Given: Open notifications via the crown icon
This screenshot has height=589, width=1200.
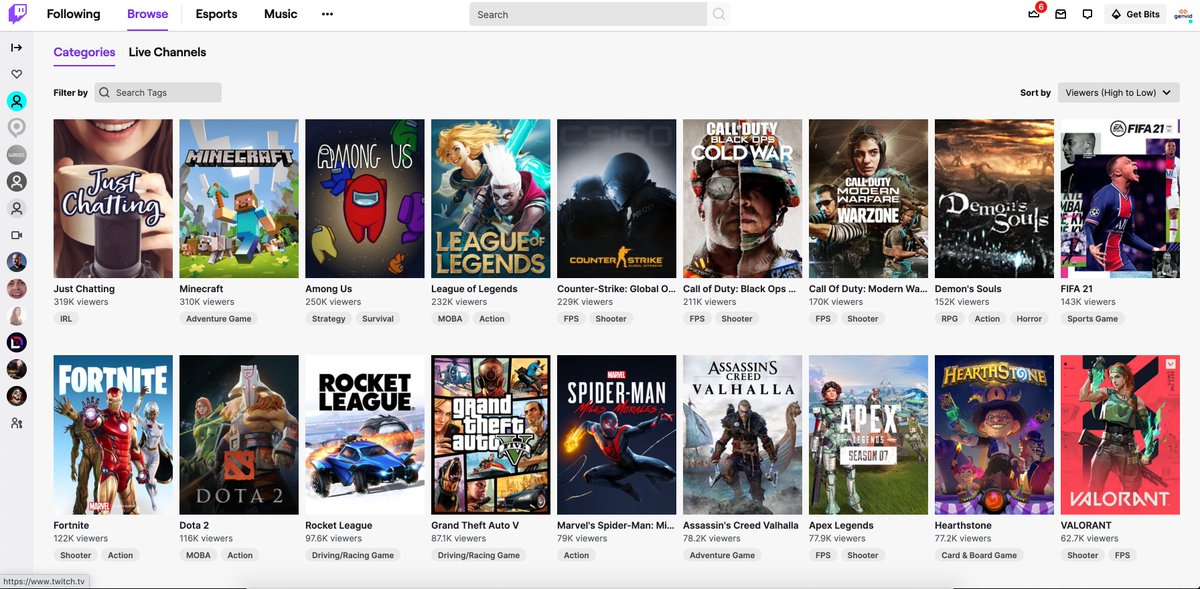Looking at the screenshot, I should (x=1032, y=14).
